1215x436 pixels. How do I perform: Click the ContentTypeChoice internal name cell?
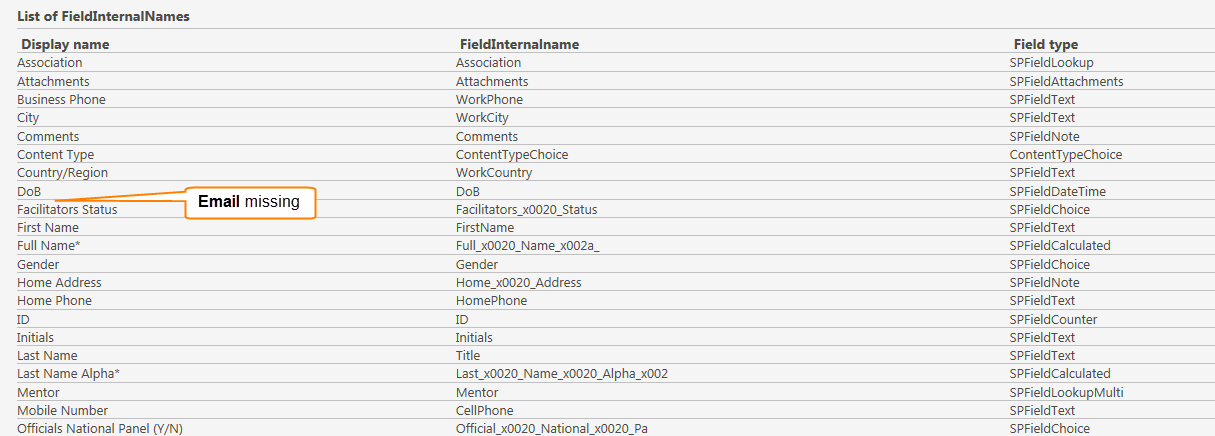point(512,155)
